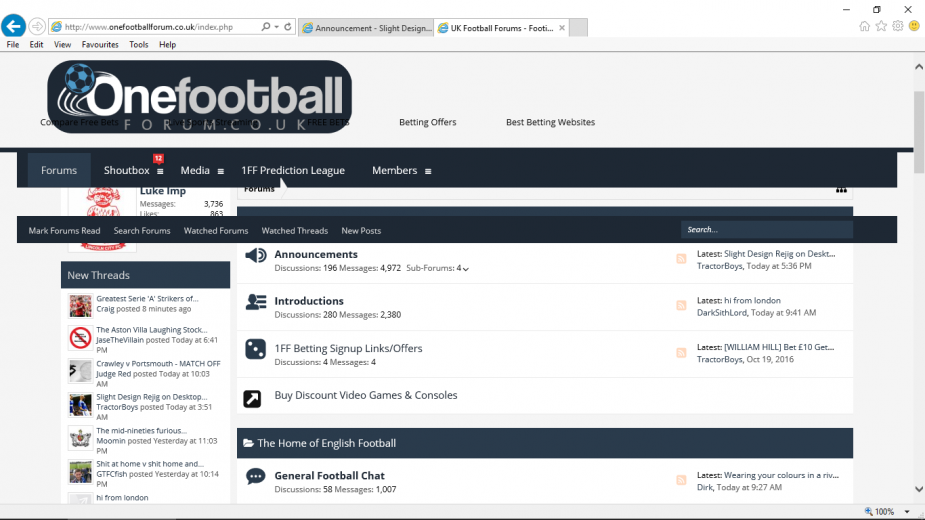The width and height of the screenshot is (925, 520).
Task: Click the Shoutbox notification badge showing 12
Action: click(158, 158)
